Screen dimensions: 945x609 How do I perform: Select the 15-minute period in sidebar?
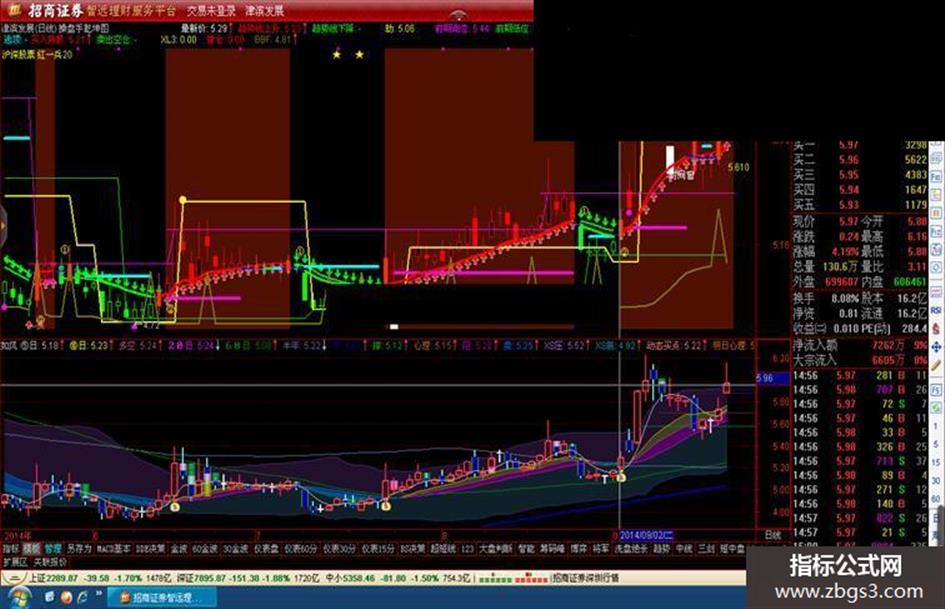(x=936, y=462)
